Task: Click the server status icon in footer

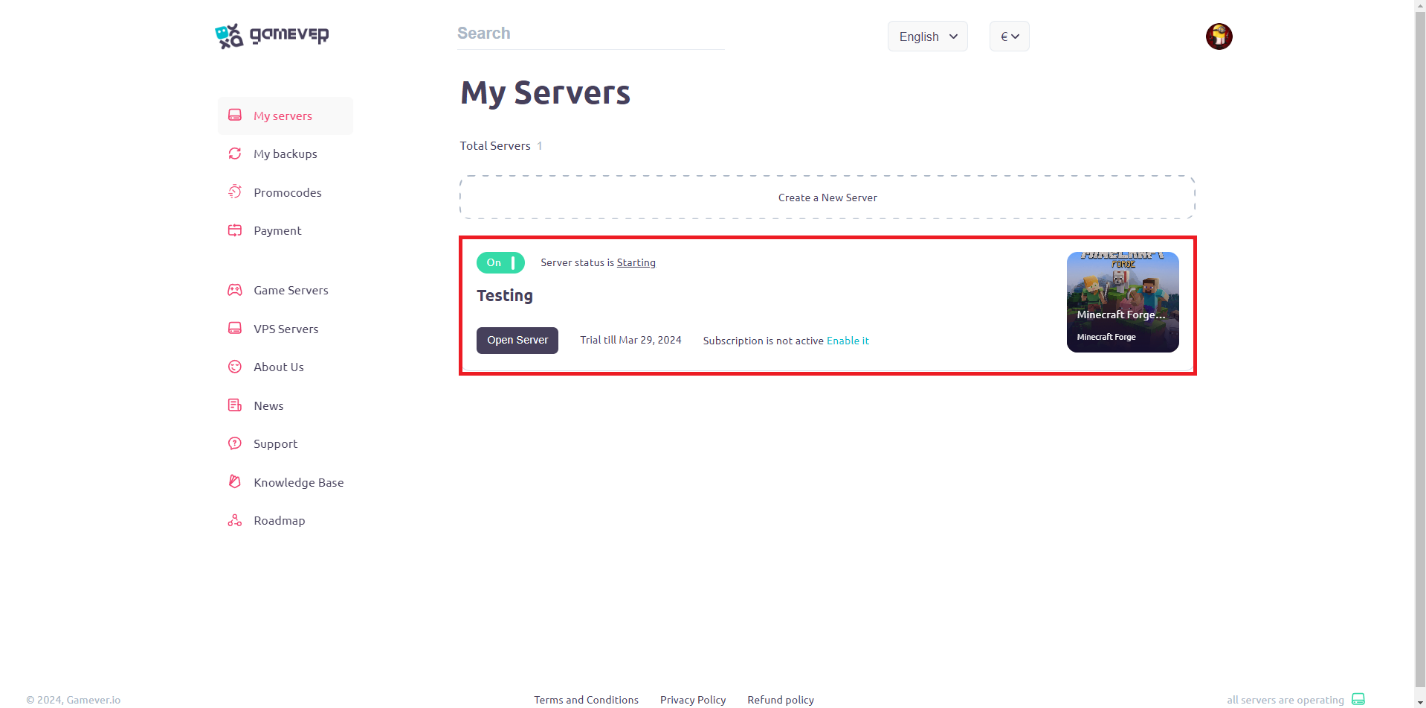Action: pyautogui.click(x=1358, y=699)
